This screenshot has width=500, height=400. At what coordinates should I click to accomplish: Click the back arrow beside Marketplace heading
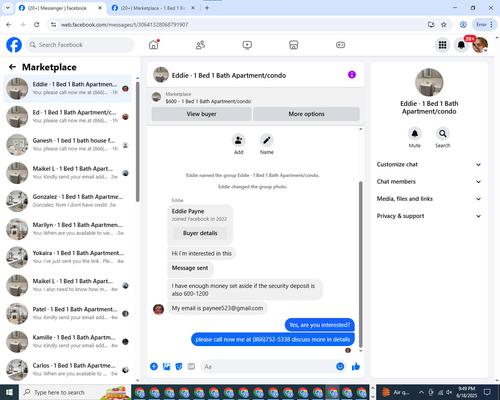point(12,67)
